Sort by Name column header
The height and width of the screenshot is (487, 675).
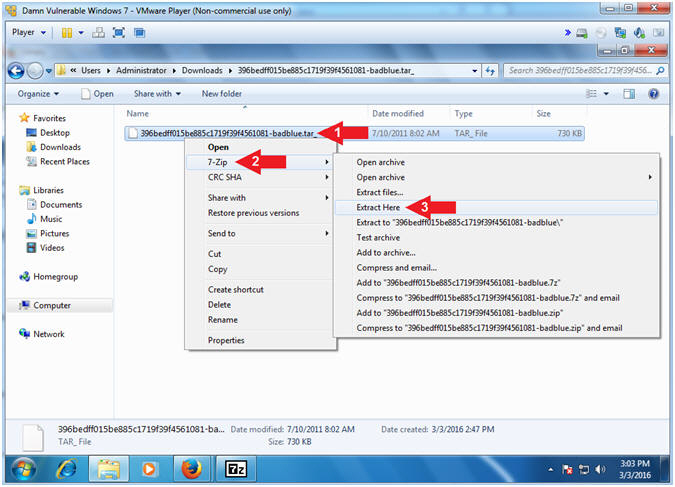[138, 114]
